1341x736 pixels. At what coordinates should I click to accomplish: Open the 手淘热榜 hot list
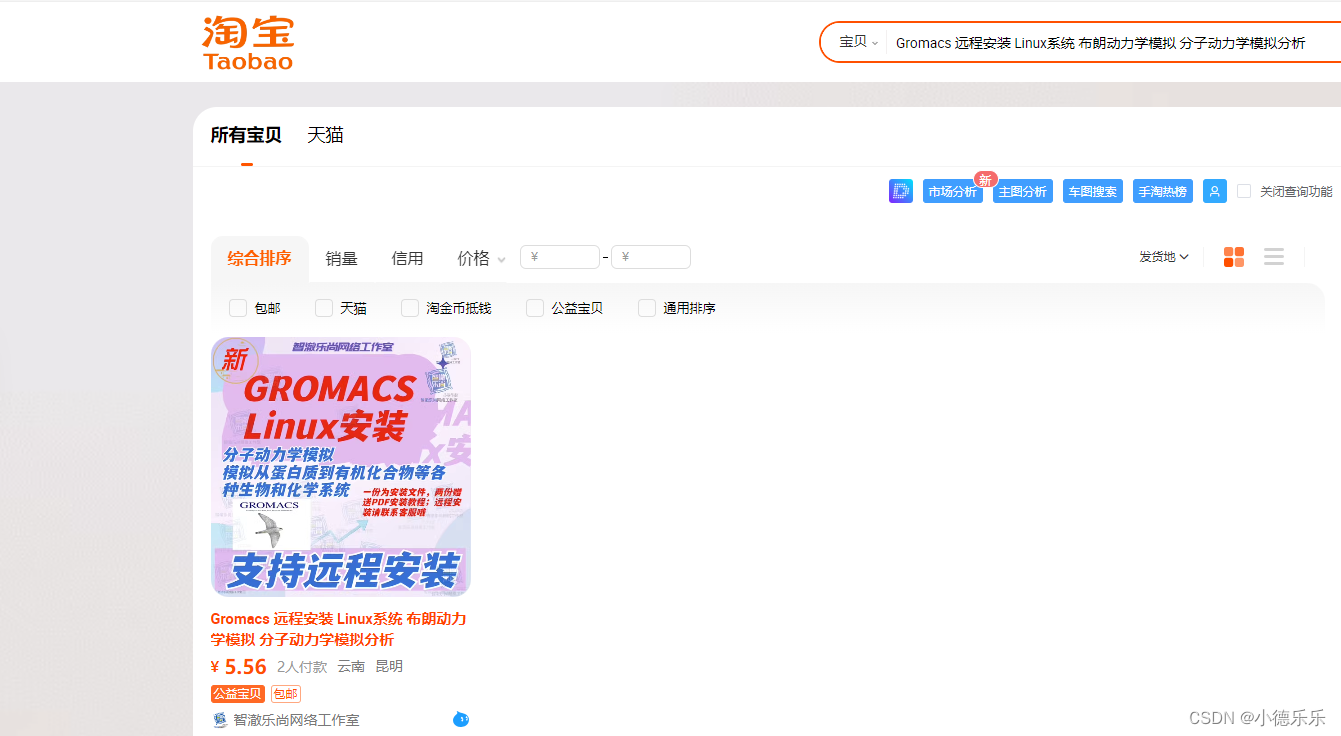[1162, 191]
